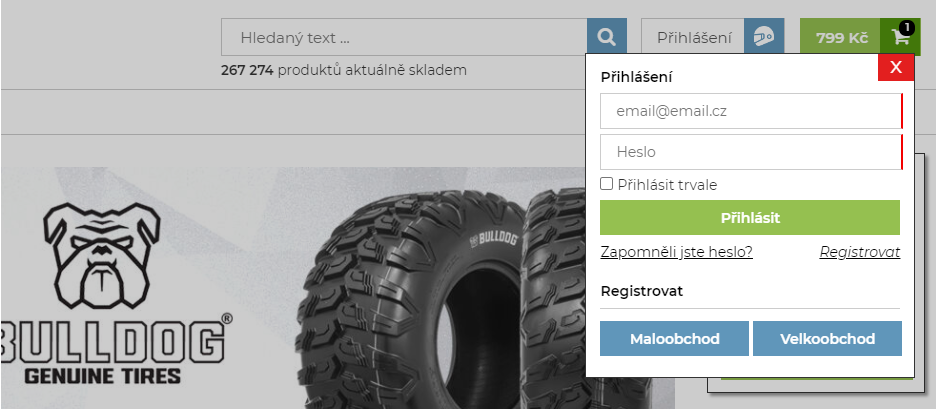
Task: Focus the Hledaný text search field
Action: pyautogui.click(x=404, y=37)
